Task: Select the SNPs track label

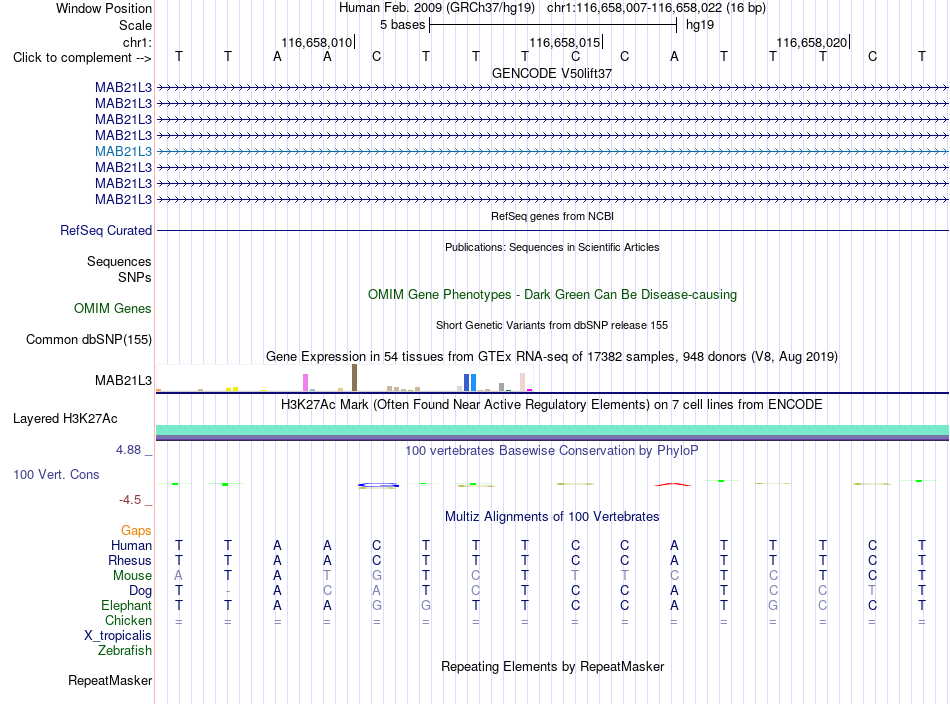Action: tap(135, 277)
